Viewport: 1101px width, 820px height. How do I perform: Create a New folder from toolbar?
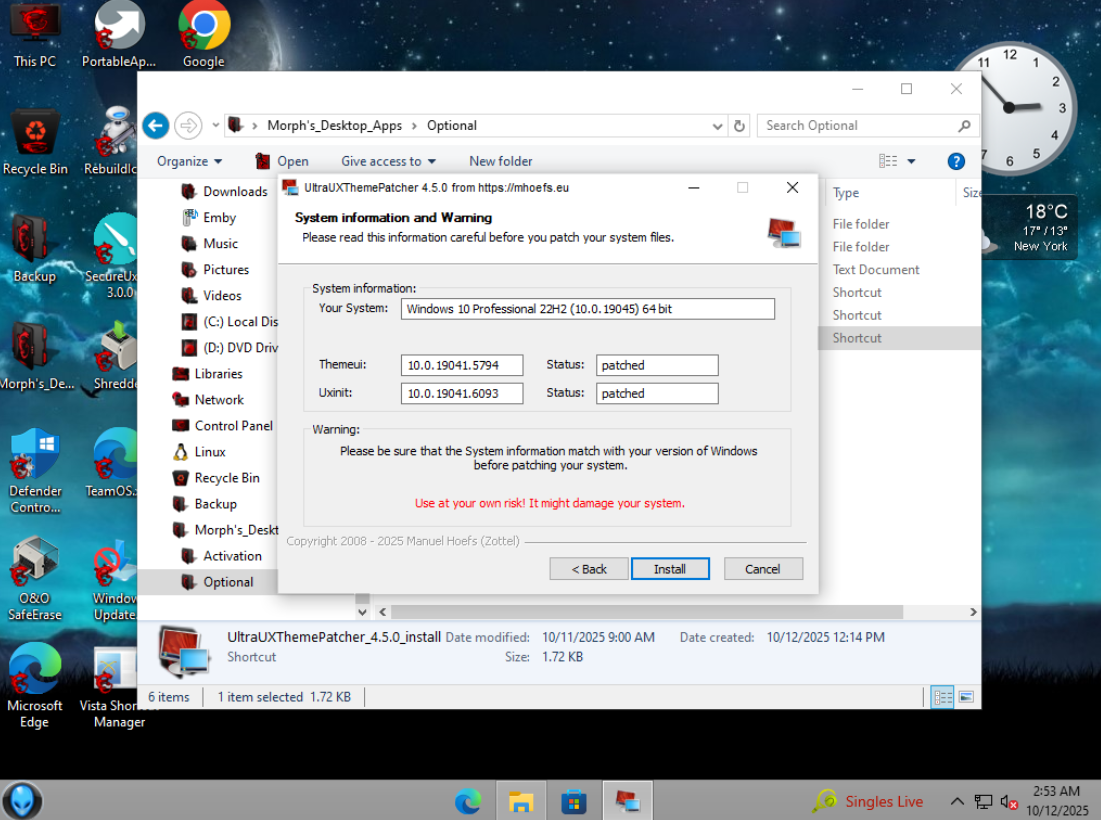[501, 161]
